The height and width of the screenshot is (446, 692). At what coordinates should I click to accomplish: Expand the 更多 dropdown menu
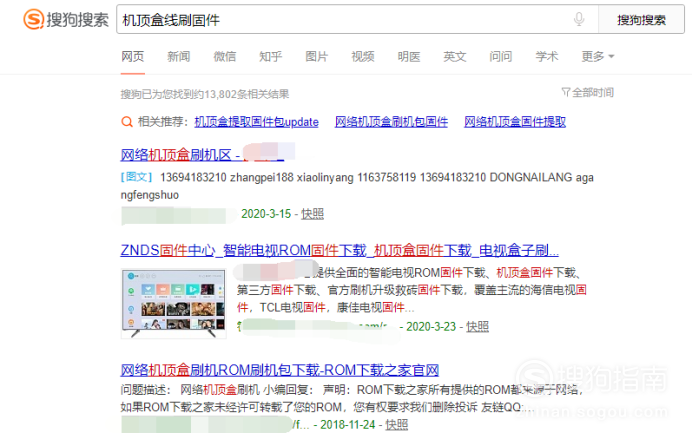click(x=598, y=56)
